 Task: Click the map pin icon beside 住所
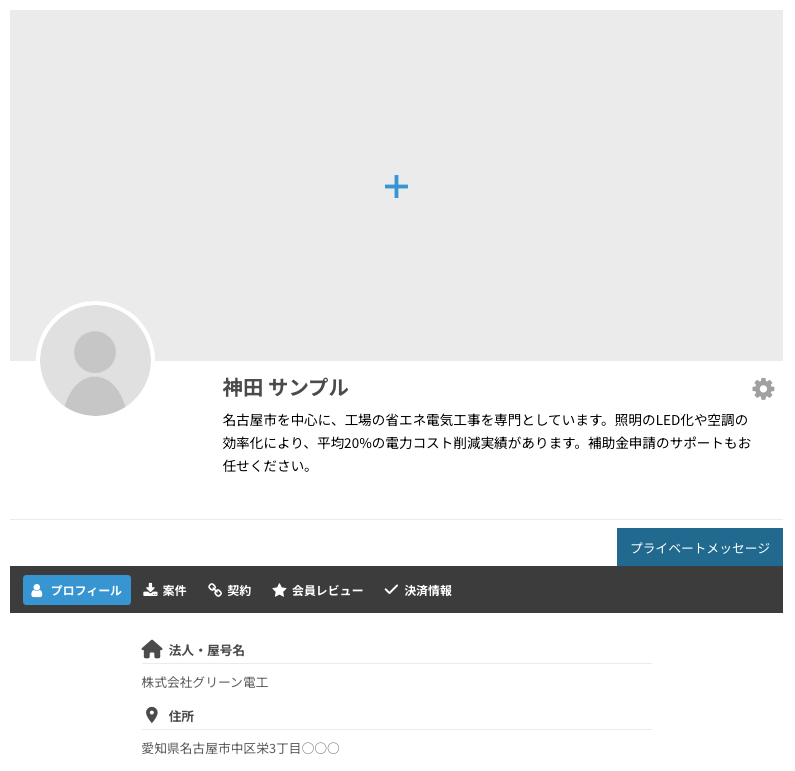click(152, 716)
